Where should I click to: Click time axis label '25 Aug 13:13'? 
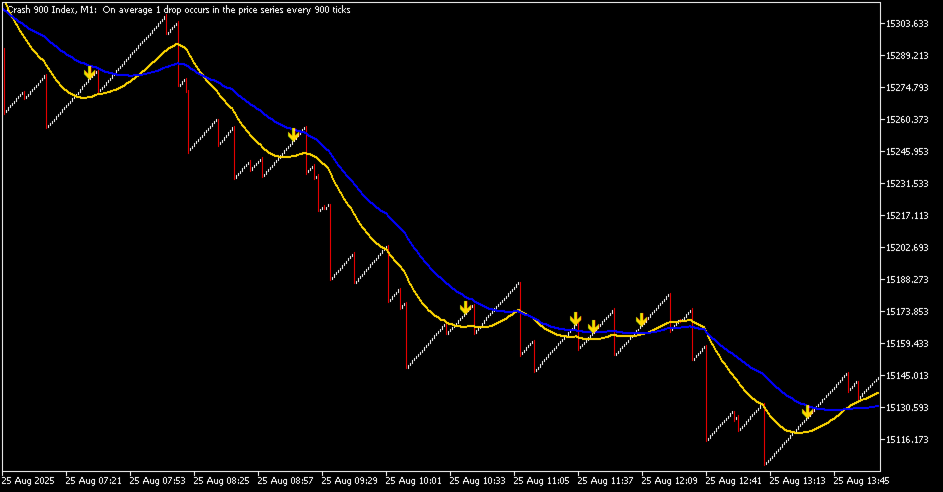point(797,481)
